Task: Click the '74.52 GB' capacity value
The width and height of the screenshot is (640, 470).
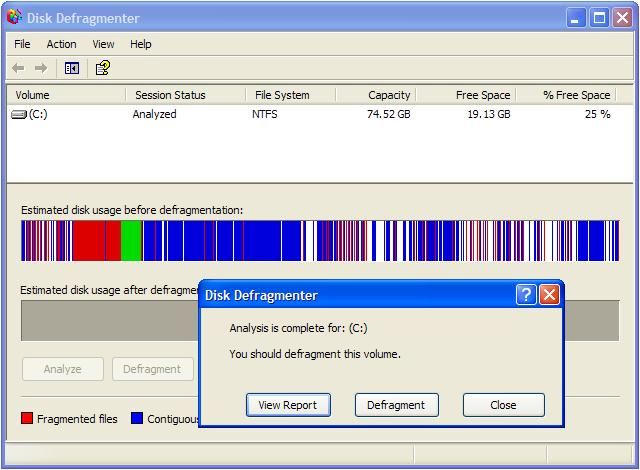Action: pyautogui.click(x=389, y=114)
